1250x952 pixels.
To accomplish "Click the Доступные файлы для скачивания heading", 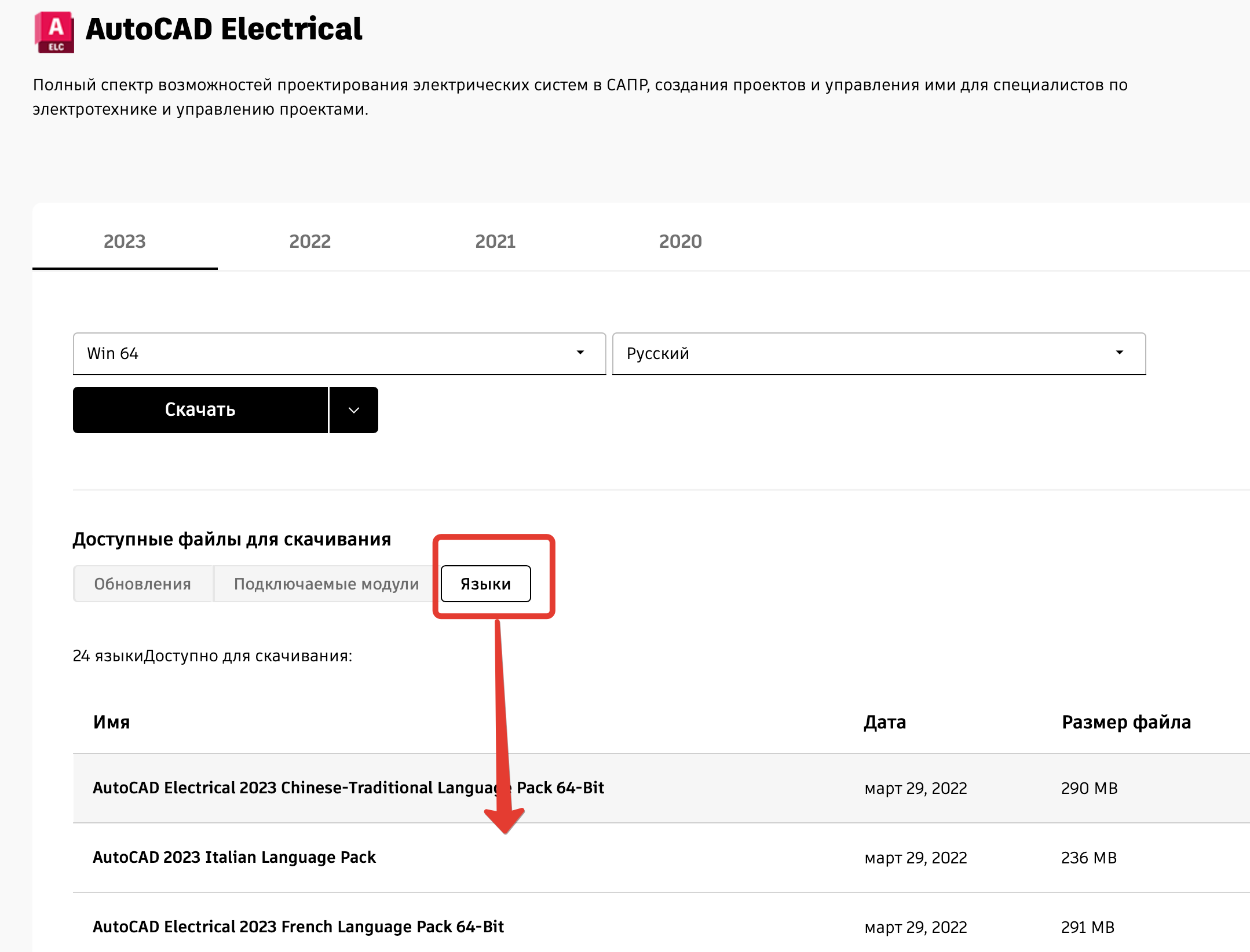I will [x=232, y=539].
